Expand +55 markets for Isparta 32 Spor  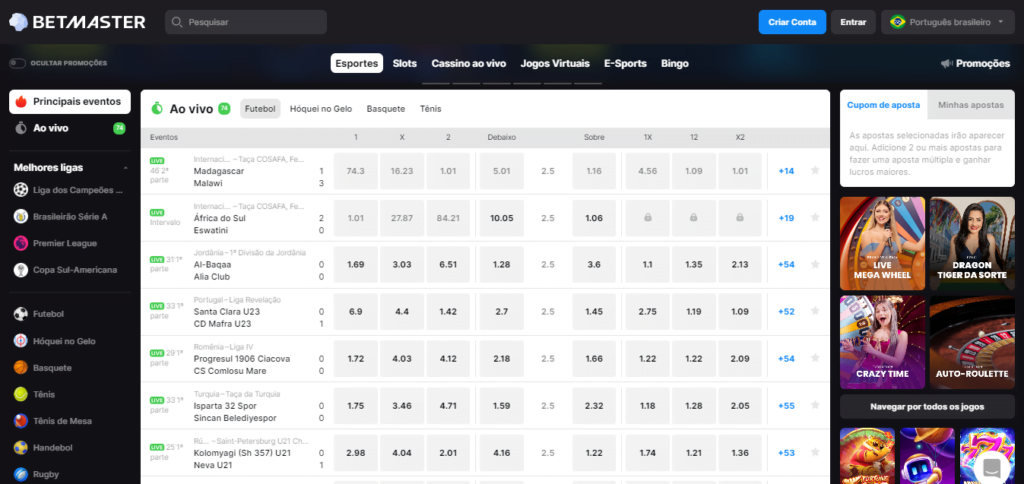786,406
